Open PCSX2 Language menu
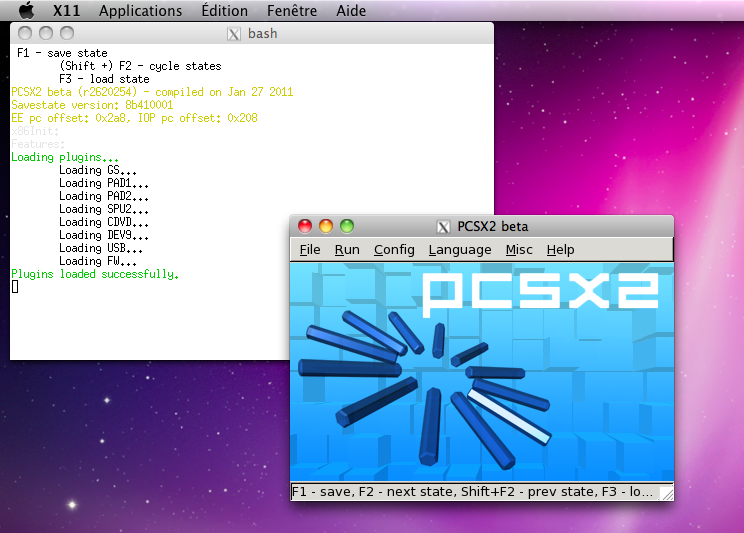 [x=460, y=250]
